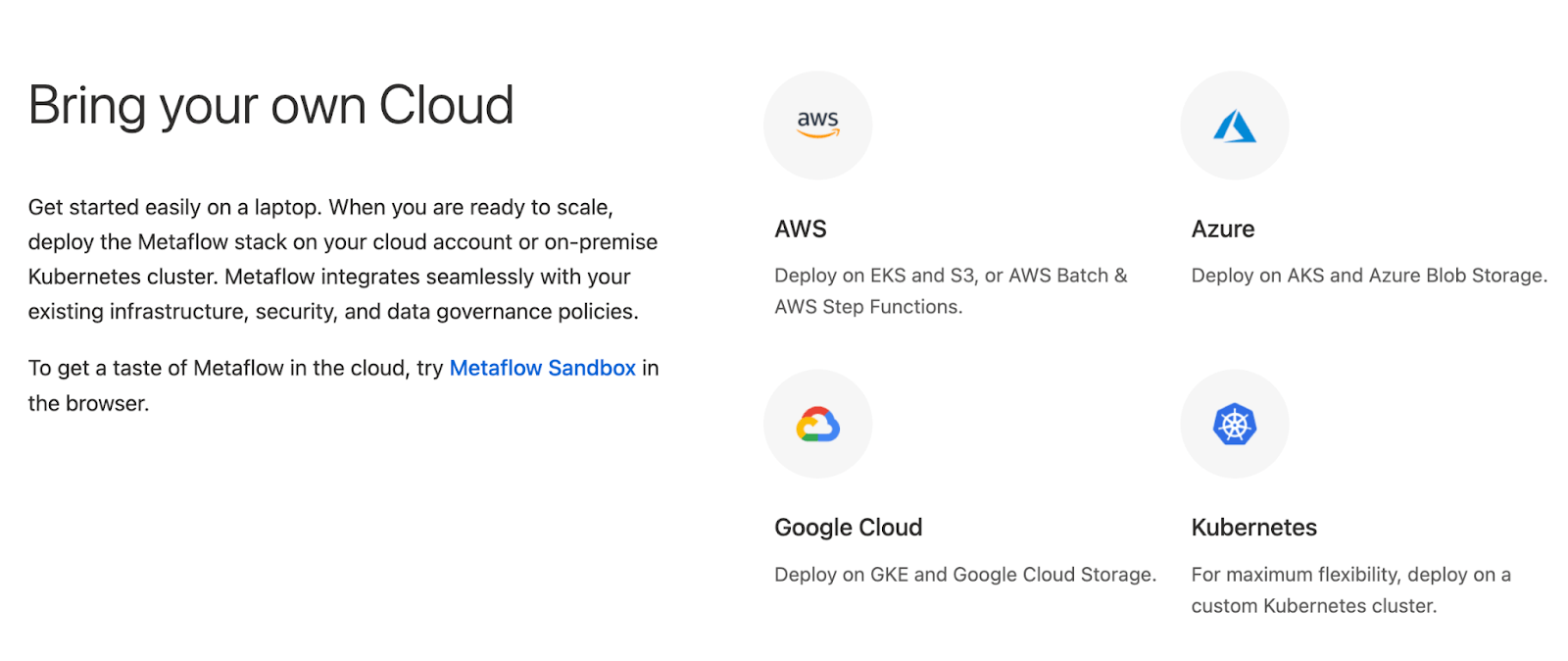Screen dimensions: 1568x661
Task: Click the 'AWS Step Functions.' text line
Action: [868, 307]
